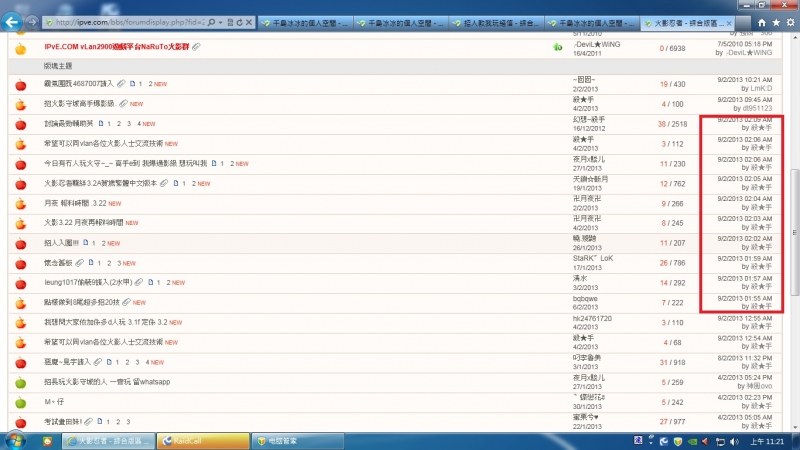The width and height of the screenshot is (800, 450).
Task: Click the taskbar clock showing 11:21
Action: pos(767,442)
